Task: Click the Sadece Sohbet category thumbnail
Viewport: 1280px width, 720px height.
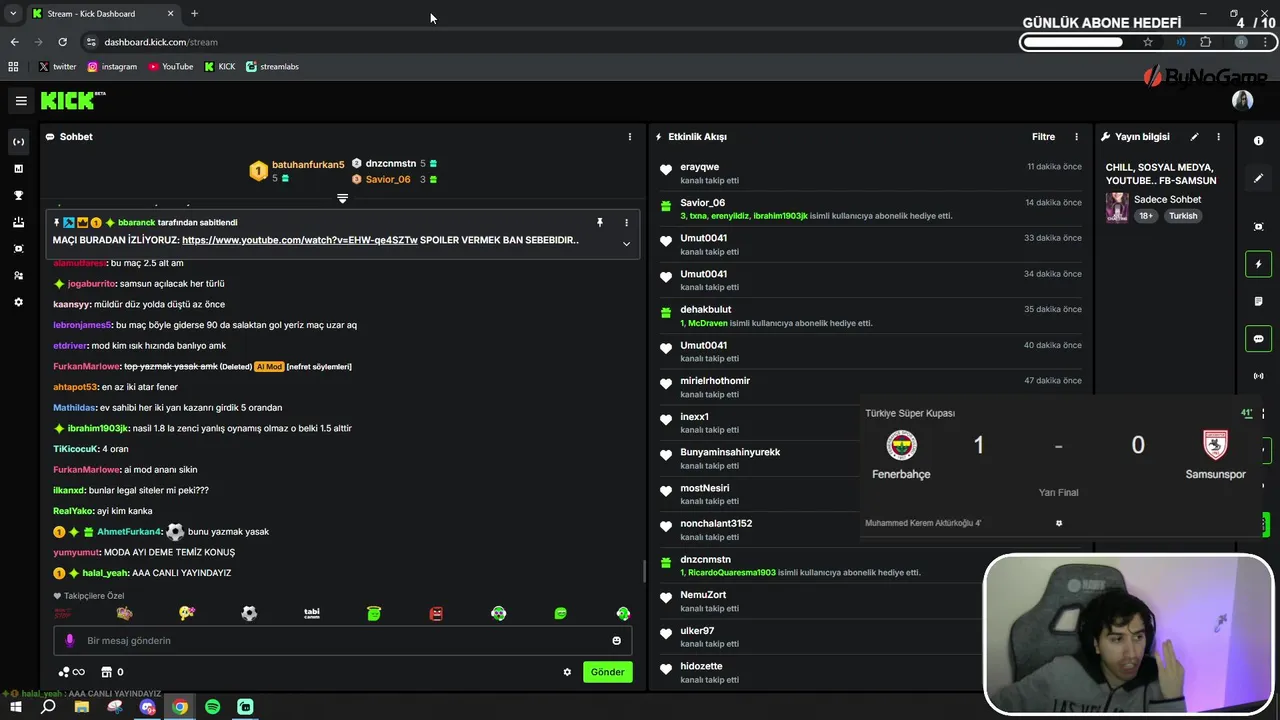Action: pos(1117,207)
